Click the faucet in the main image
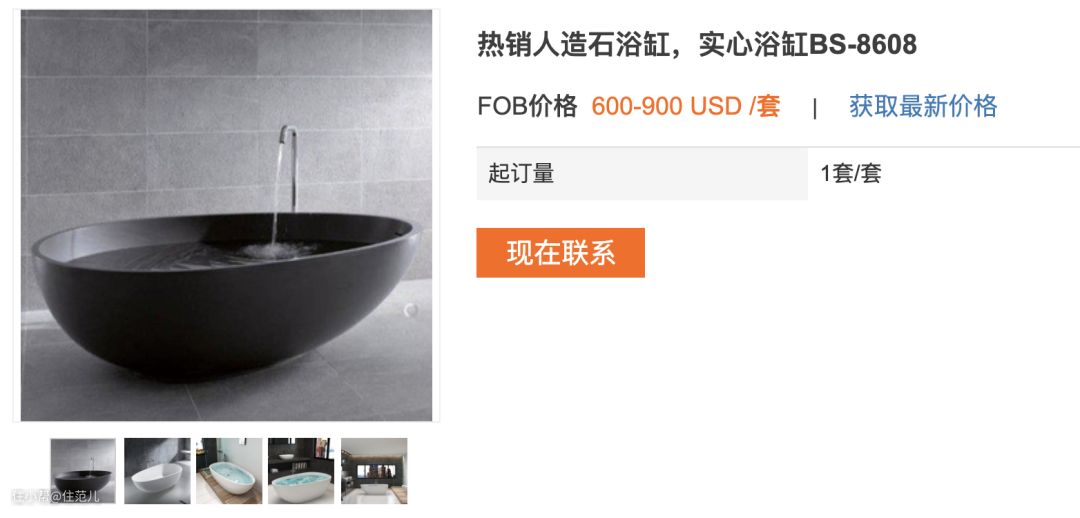The image size is (1080, 518). pos(289,167)
